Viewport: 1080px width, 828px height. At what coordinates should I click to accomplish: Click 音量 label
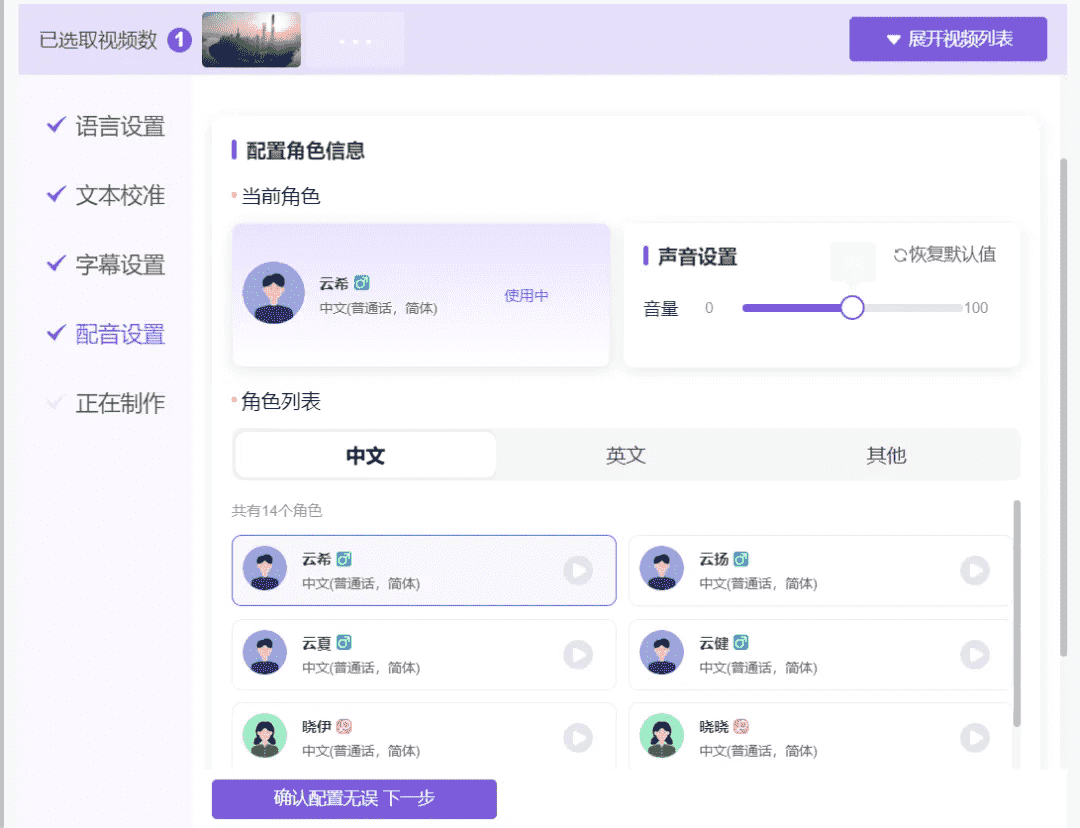[661, 308]
